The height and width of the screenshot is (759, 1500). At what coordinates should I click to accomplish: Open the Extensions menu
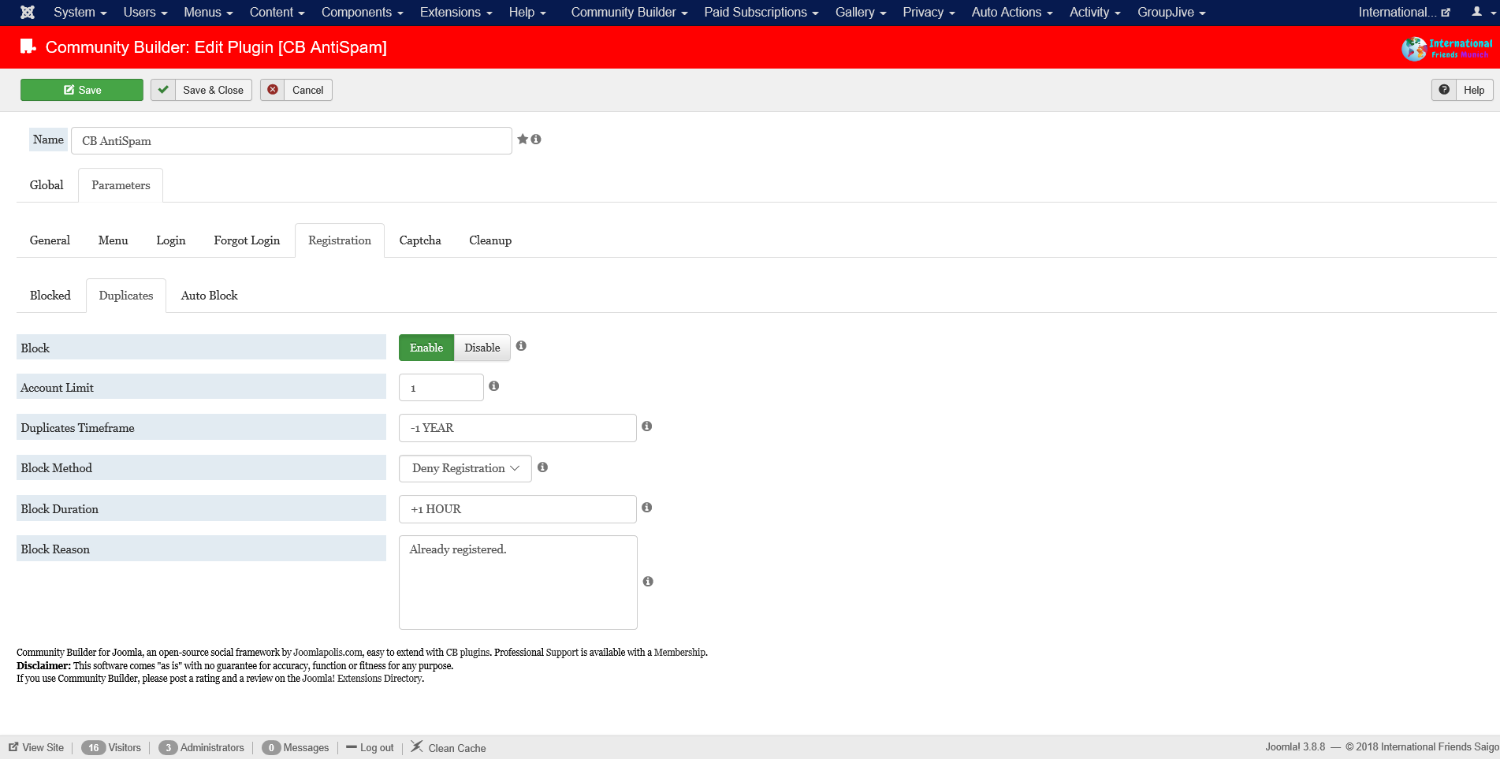(456, 12)
